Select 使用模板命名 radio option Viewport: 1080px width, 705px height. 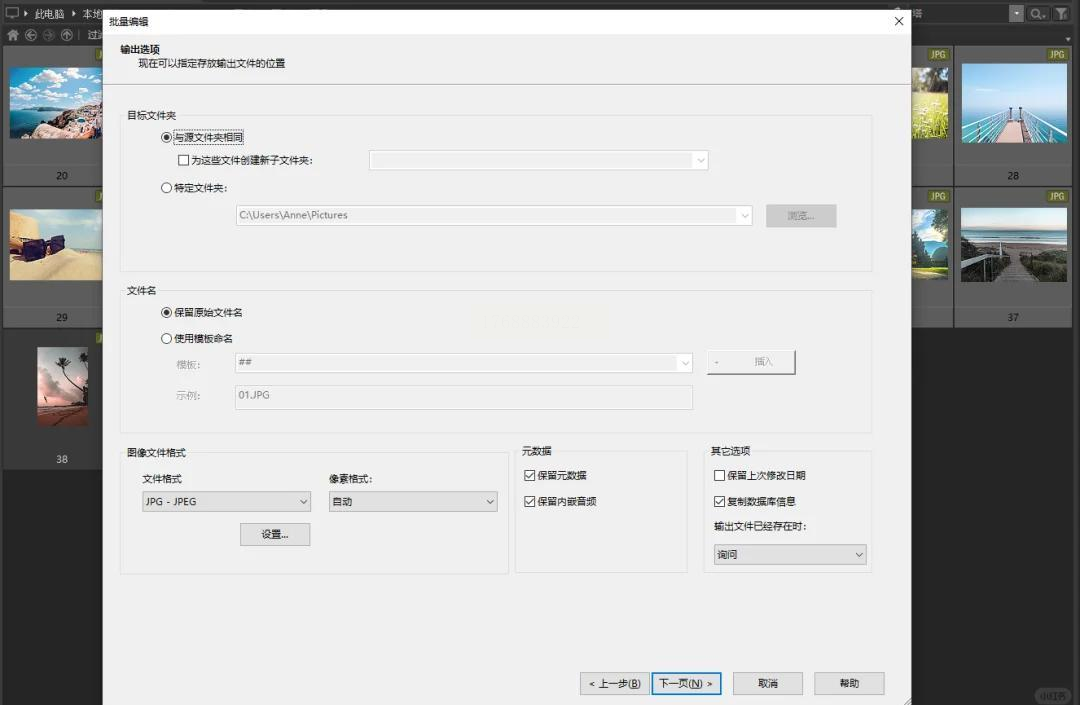166,339
